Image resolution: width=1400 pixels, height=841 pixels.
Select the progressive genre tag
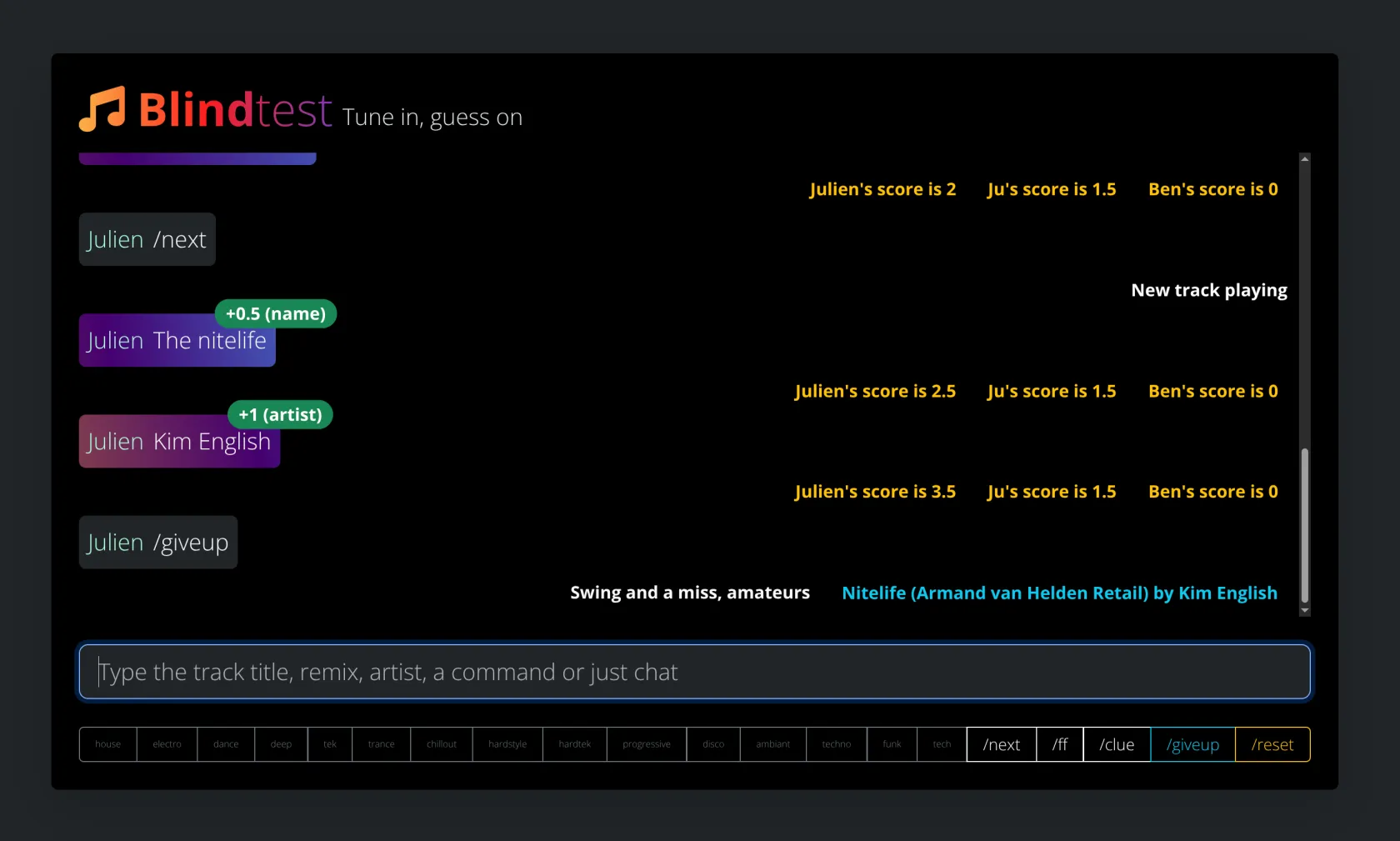(x=646, y=744)
